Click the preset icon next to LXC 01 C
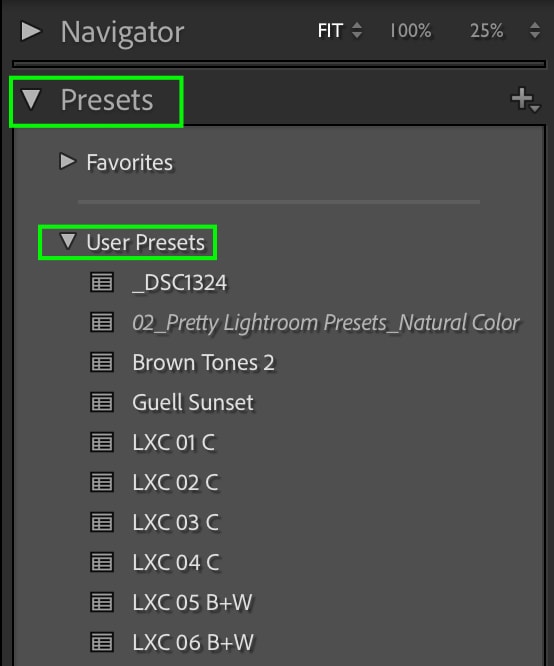 coord(102,442)
